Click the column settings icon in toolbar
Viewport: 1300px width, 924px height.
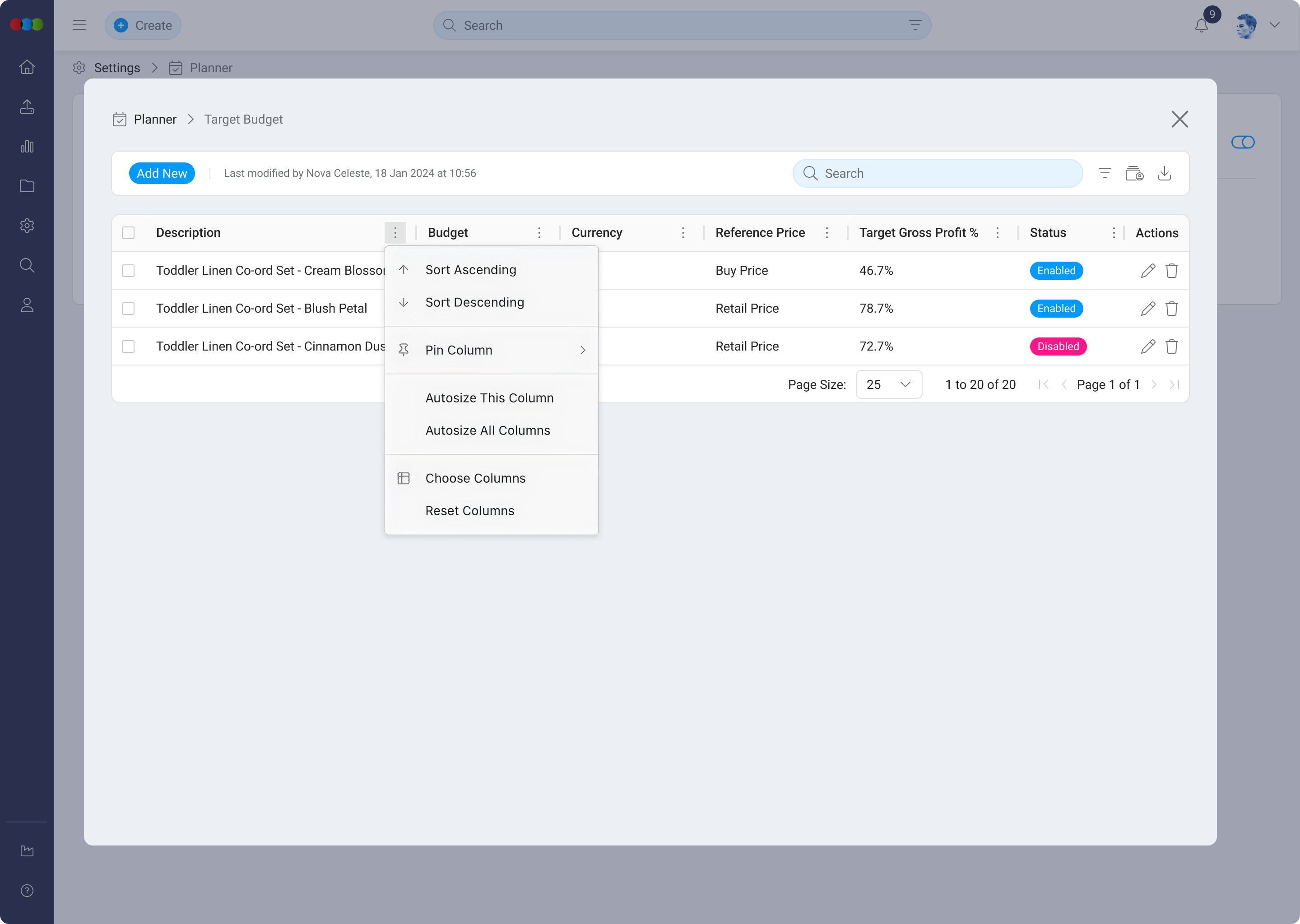(x=1134, y=173)
